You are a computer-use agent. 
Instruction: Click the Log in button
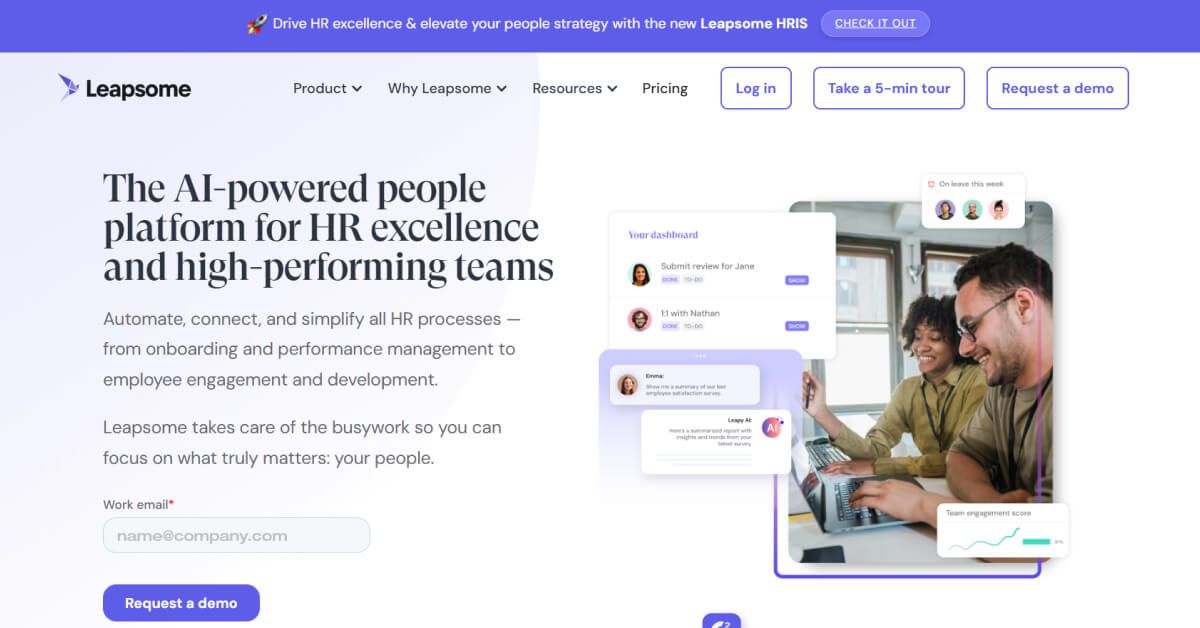pyautogui.click(x=755, y=88)
